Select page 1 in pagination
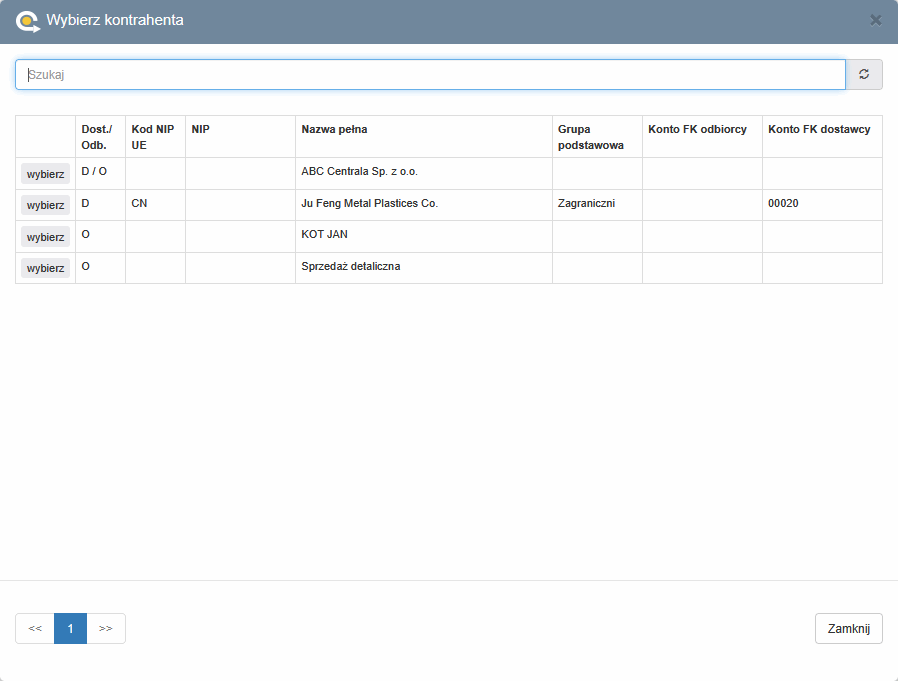Image resolution: width=898 pixels, height=681 pixels. (70, 628)
